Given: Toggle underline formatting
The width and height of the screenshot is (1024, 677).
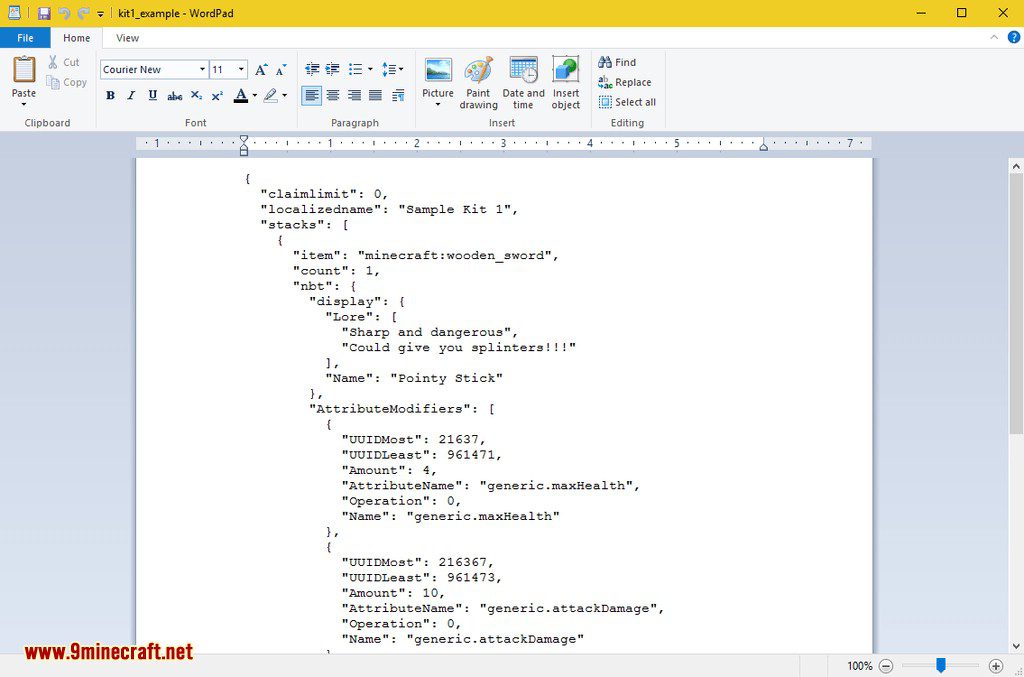Looking at the screenshot, I should (x=153, y=96).
